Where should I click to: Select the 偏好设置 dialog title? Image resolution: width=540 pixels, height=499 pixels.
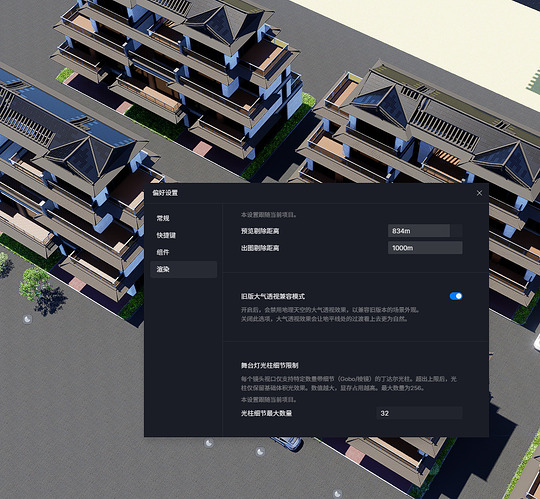[165, 193]
